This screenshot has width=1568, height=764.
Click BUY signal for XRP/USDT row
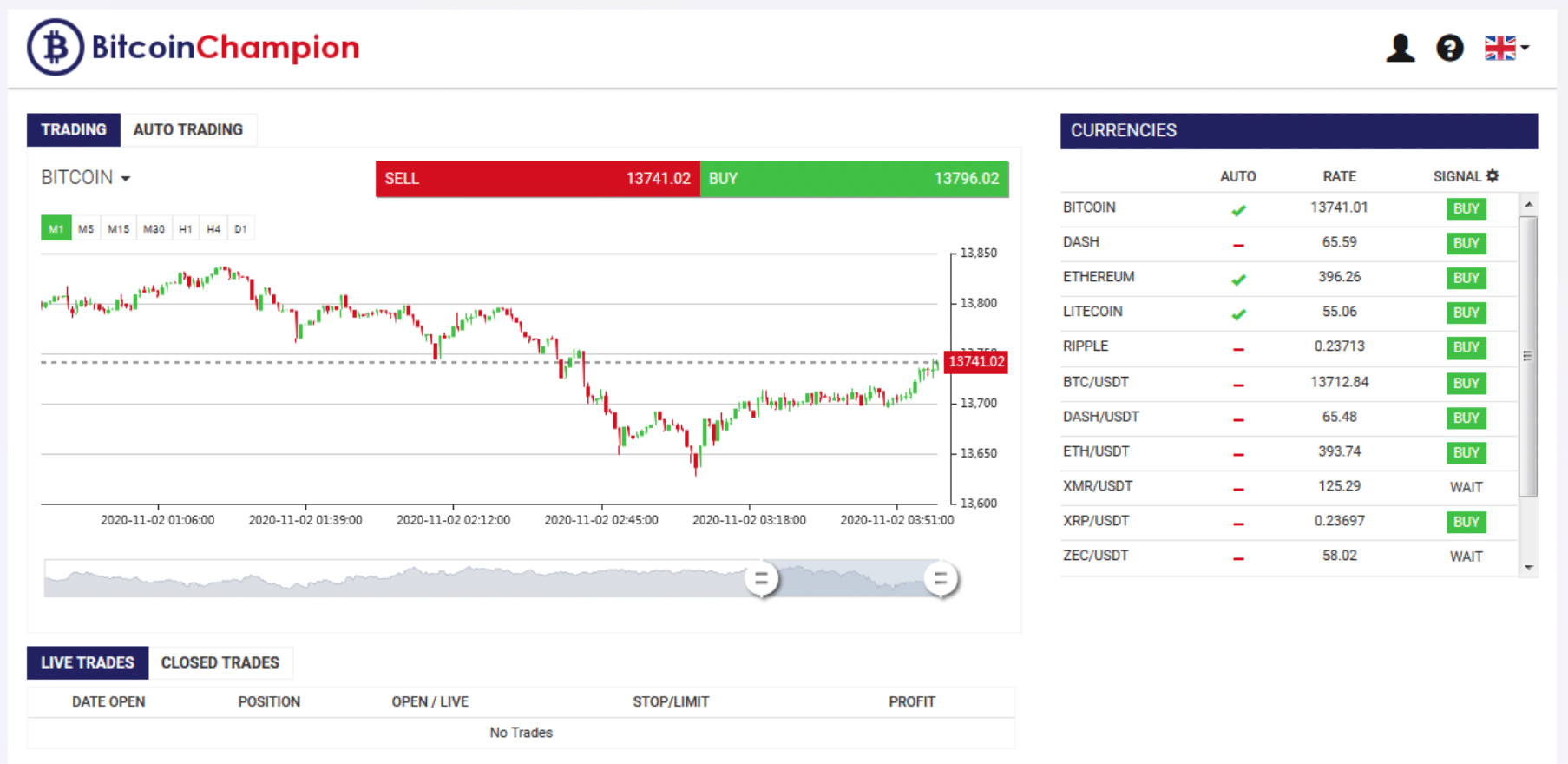pyautogui.click(x=1466, y=522)
